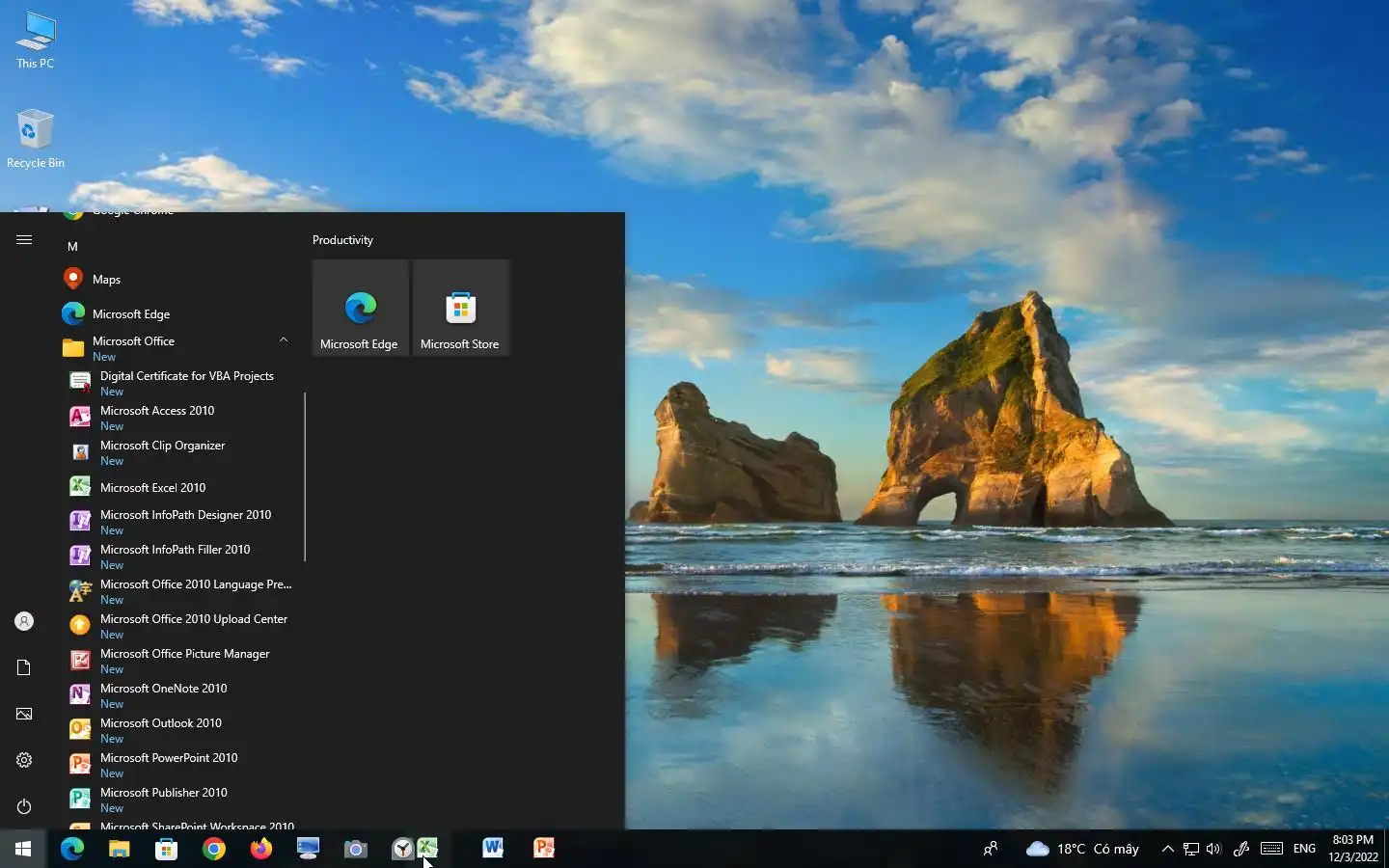
Task: Open Microsoft InfoPath Designer 2010
Action: pyautogui.click(x=177, y=523)
